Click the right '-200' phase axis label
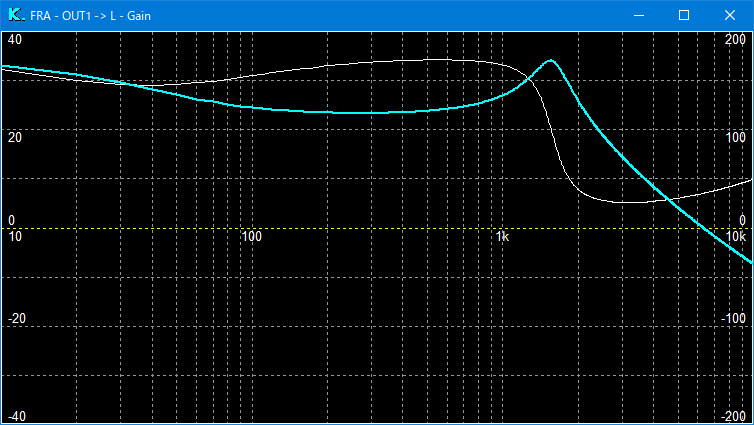This screenshot has height=425, width=754. click(733, 416)
